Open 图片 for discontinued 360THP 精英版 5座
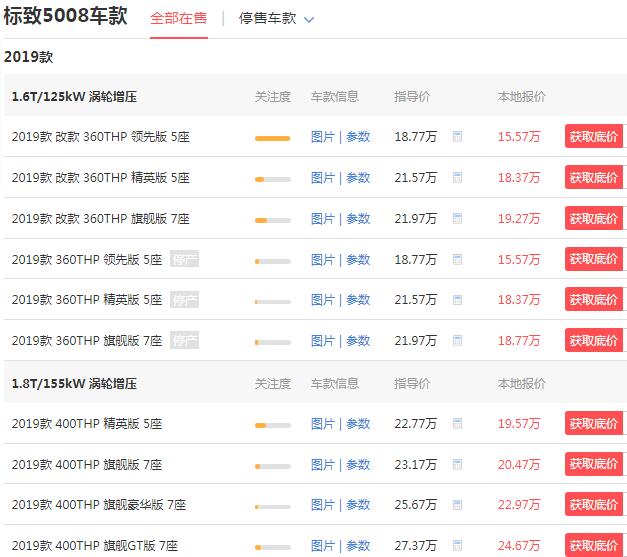Screen dimensions: 627x557 pyautogui.click(x=323, y=300)
